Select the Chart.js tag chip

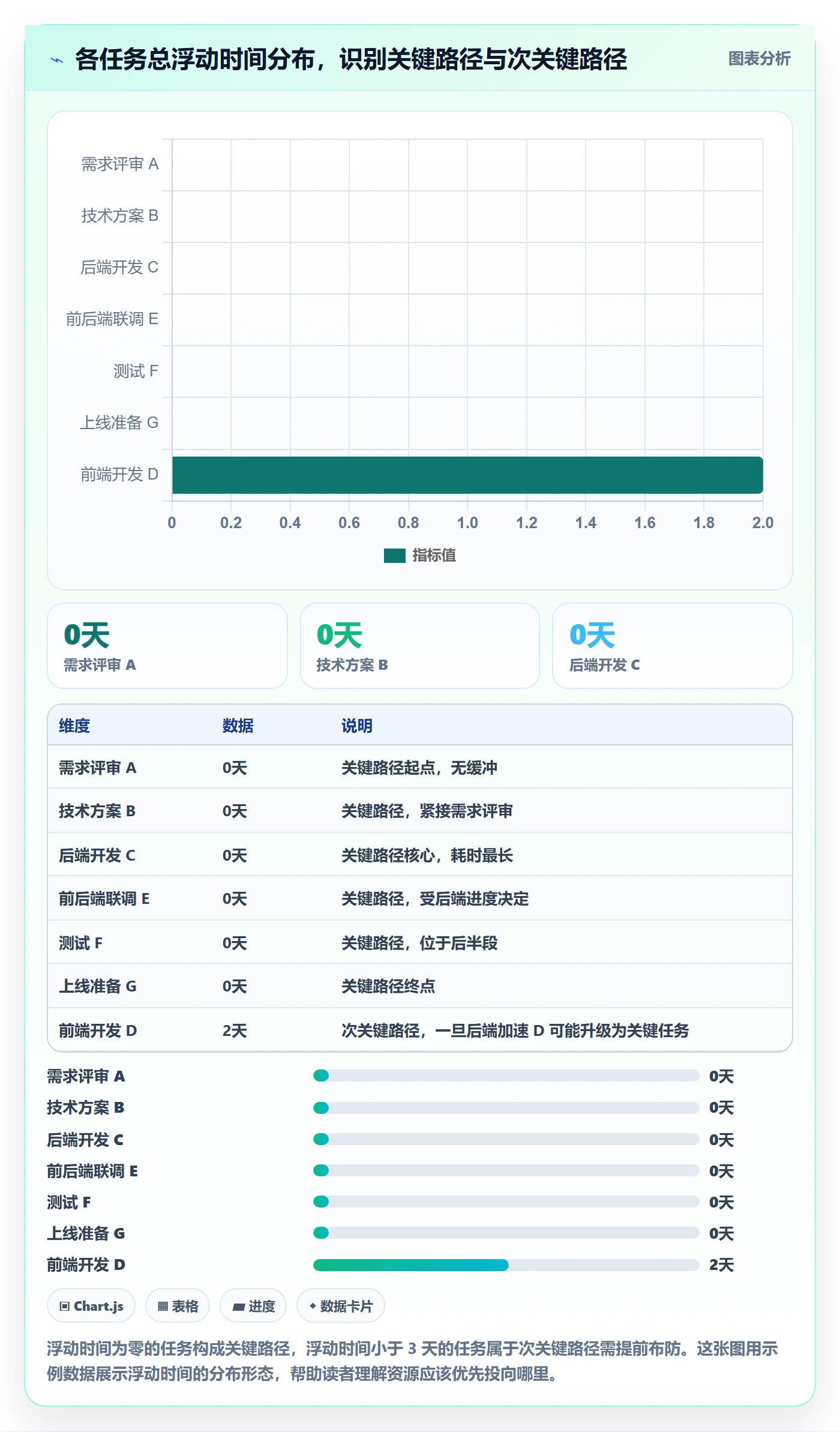click(91, 1306)
